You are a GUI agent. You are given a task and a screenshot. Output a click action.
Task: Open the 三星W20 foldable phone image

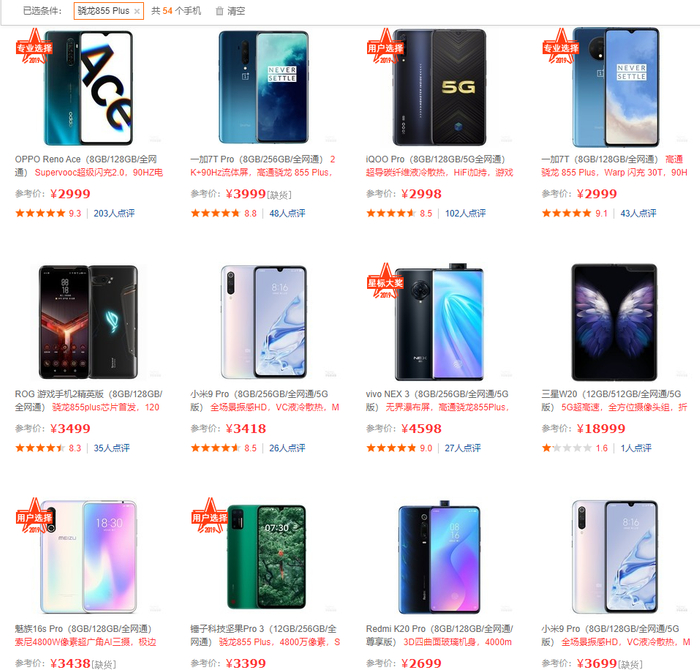coord(614,322)
